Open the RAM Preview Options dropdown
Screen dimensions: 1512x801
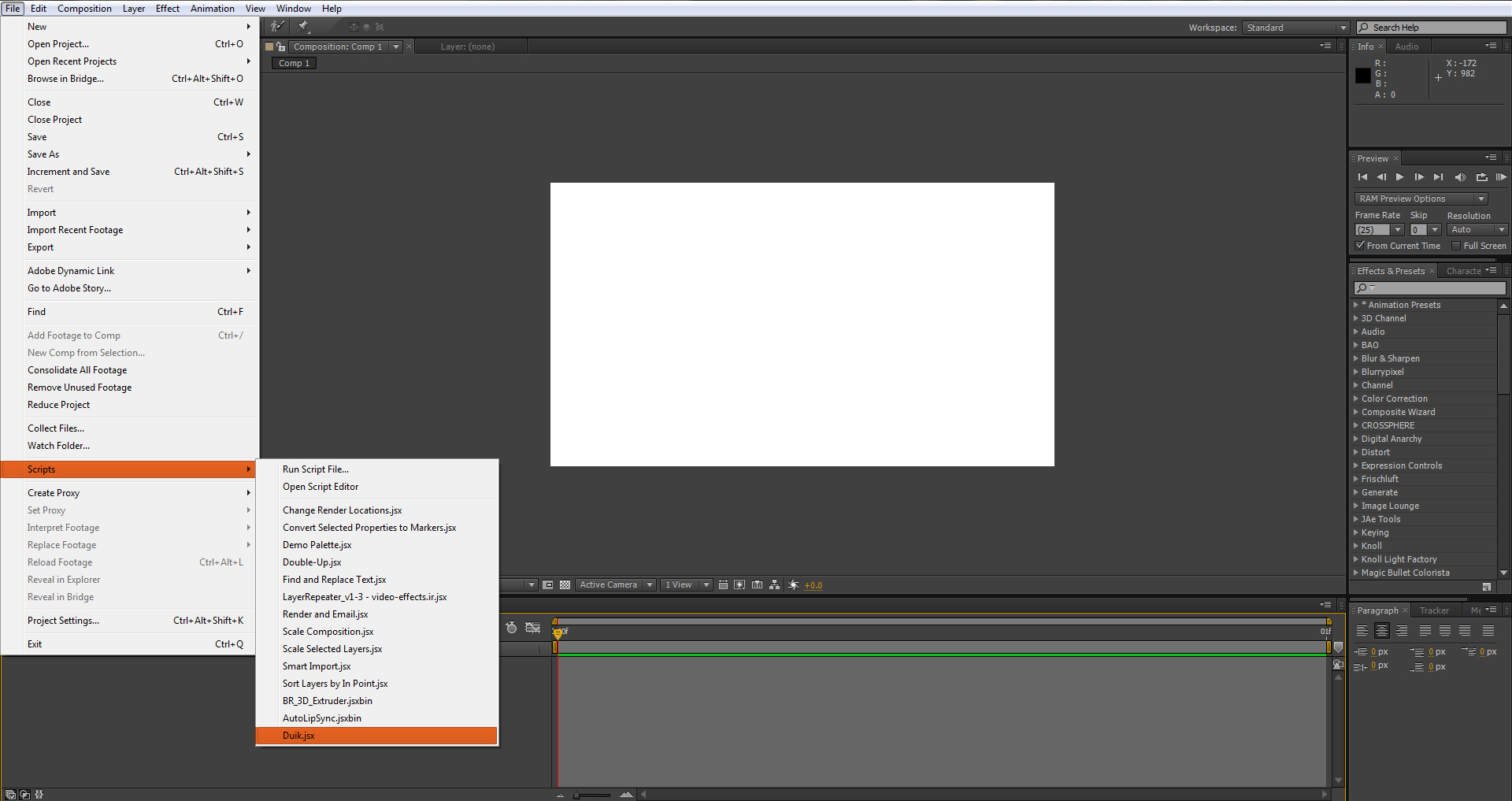click(x=1421, y=198)
